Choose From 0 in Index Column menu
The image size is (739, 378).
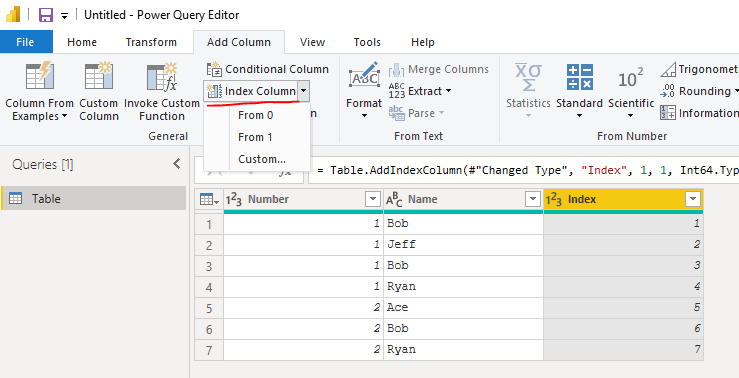(x=255, y=115)
